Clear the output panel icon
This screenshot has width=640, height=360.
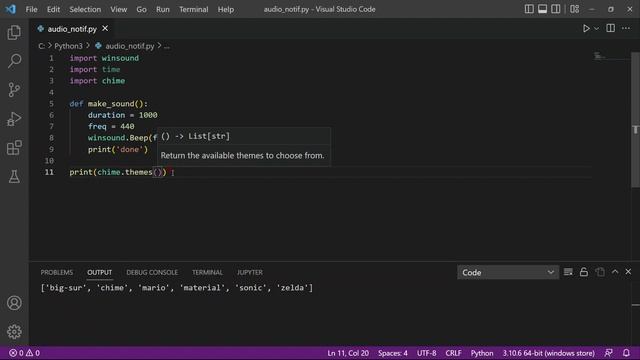(568, 272)
